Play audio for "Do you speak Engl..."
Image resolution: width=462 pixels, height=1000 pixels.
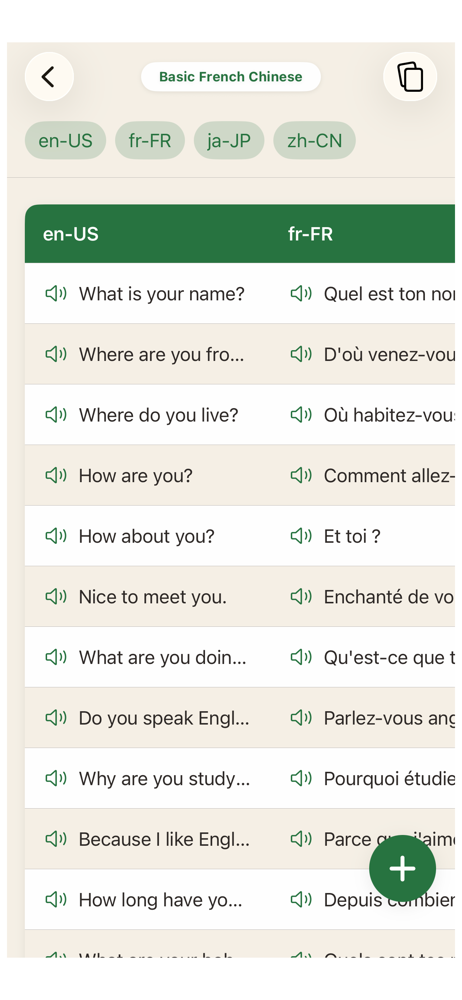coord(56,717)
